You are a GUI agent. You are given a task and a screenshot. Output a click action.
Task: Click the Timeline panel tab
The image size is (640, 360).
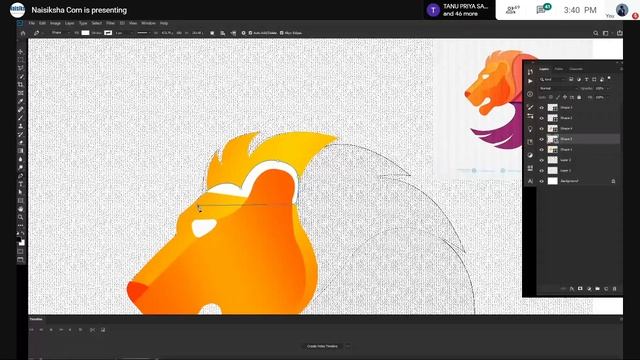click(36, 319)
